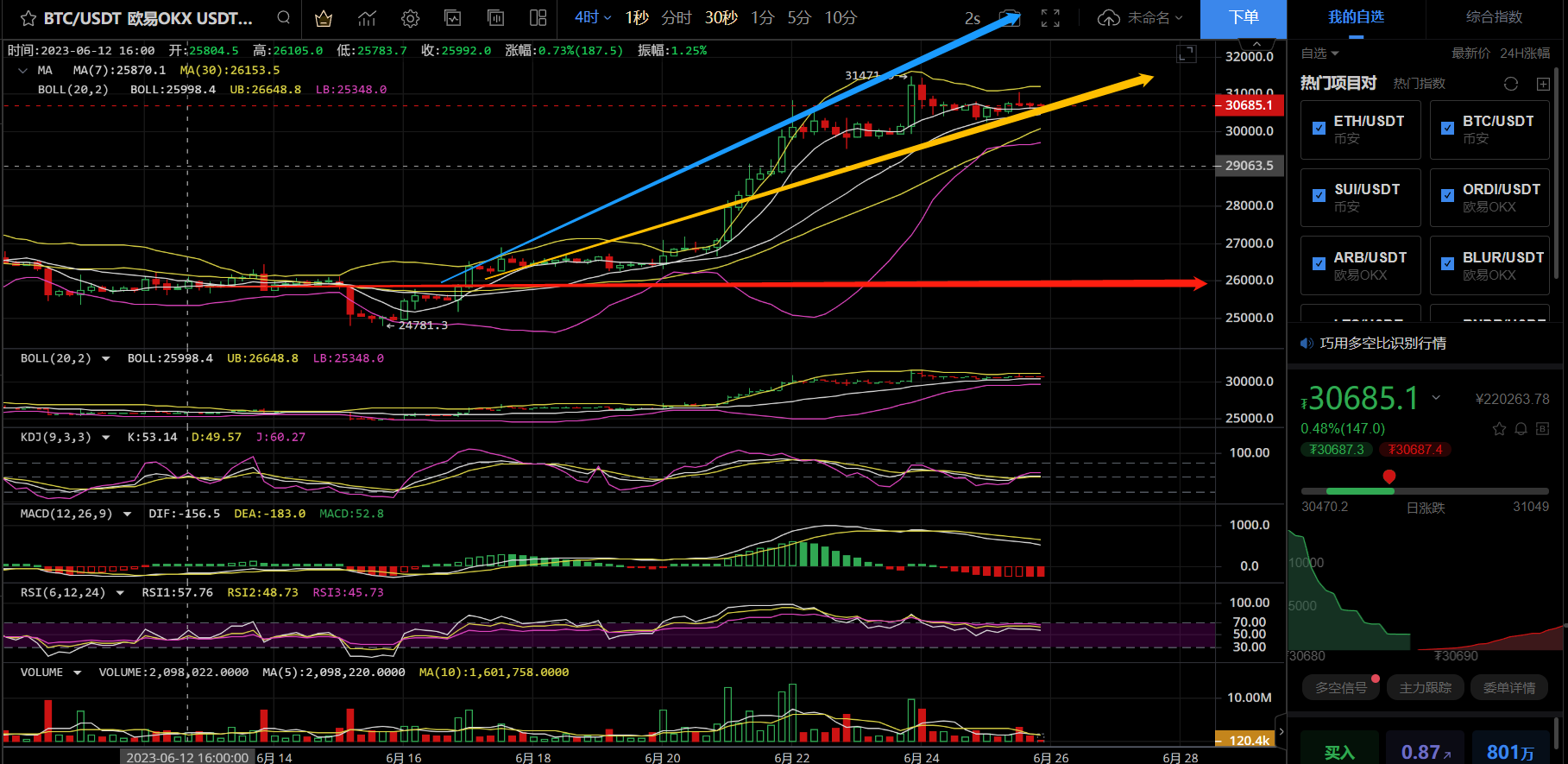Screen dimensions: 1568x764
Task: Click the blue 下单 order button
Action: click(1243, 18)
